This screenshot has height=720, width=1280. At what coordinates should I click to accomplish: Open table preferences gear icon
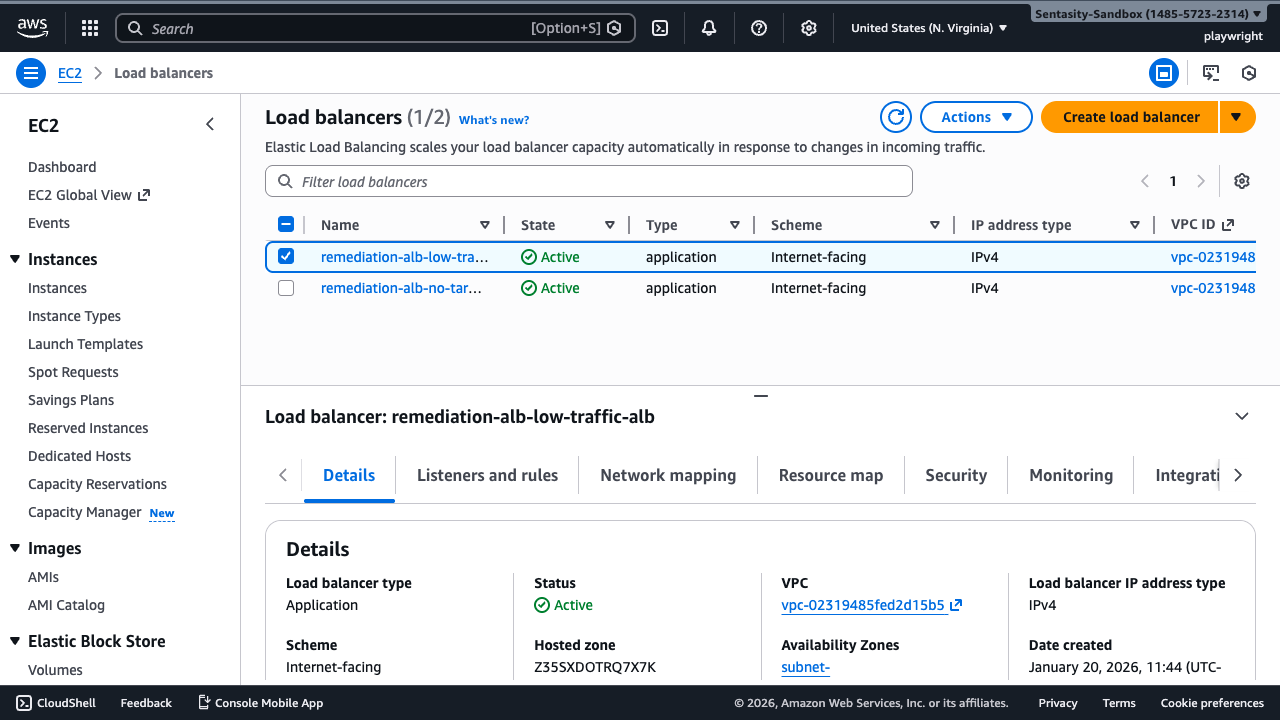coord(1242,181)
